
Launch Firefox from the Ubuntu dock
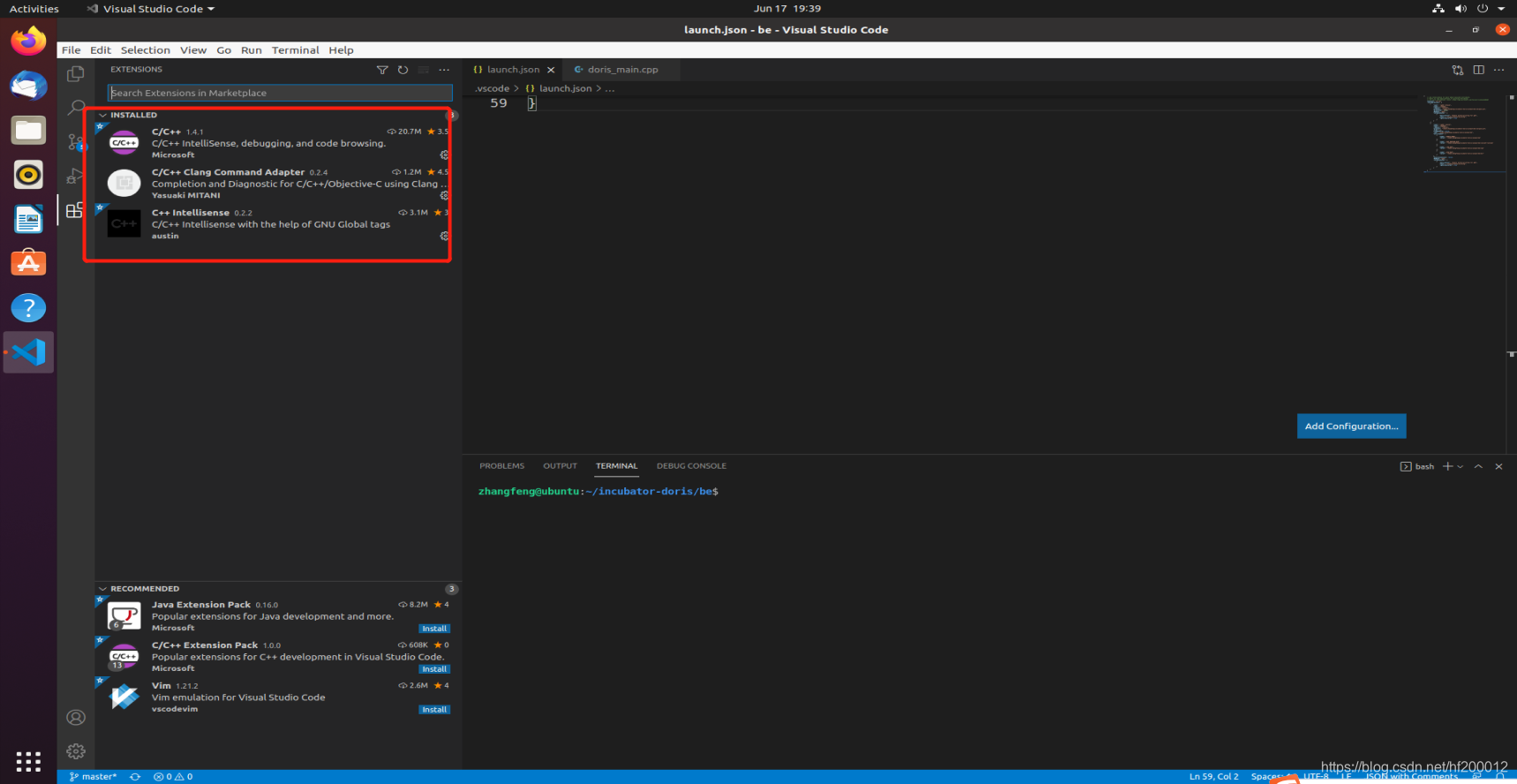click(x=28, y=41)
